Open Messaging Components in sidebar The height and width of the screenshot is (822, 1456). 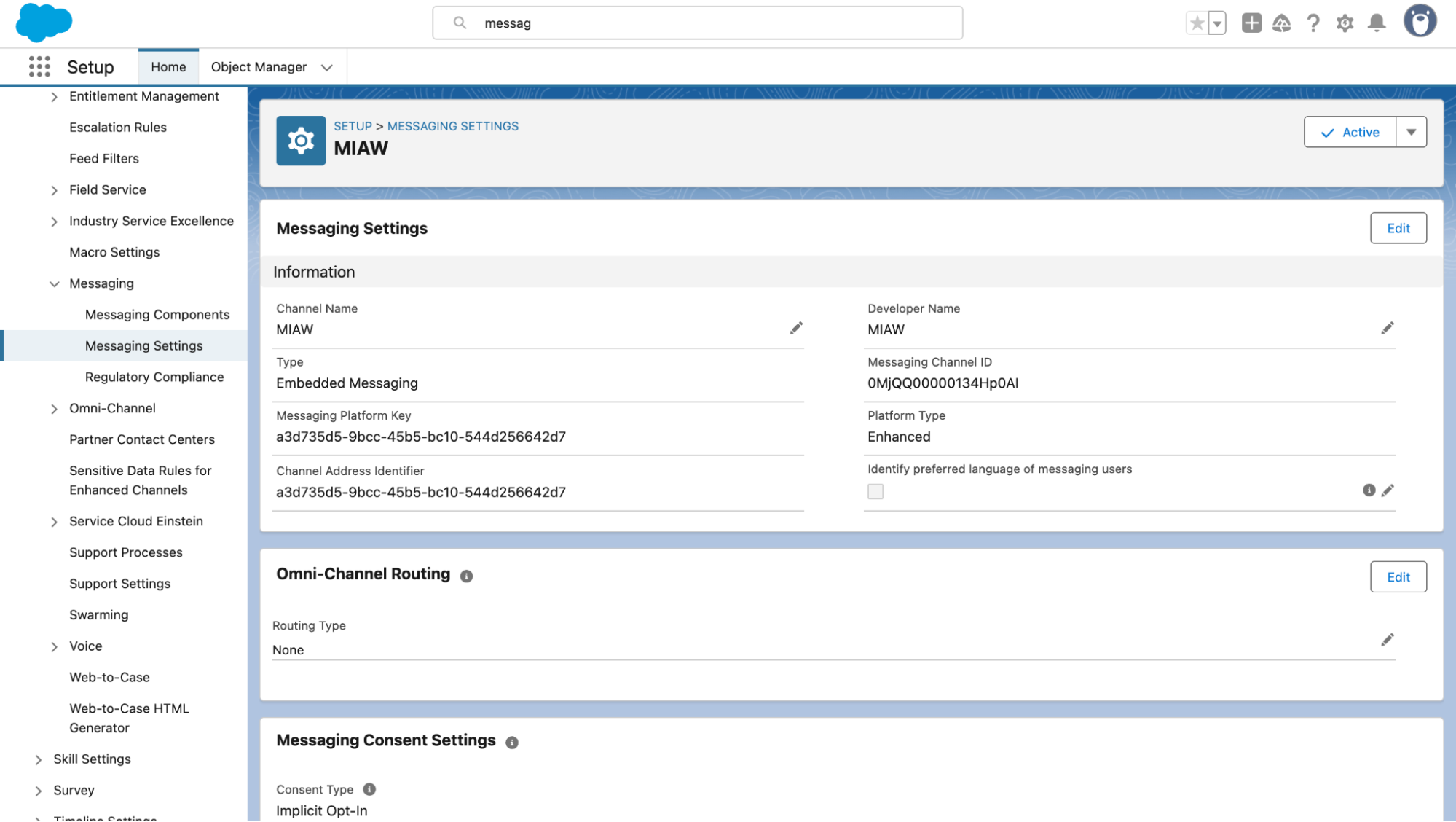click(157, 315)
